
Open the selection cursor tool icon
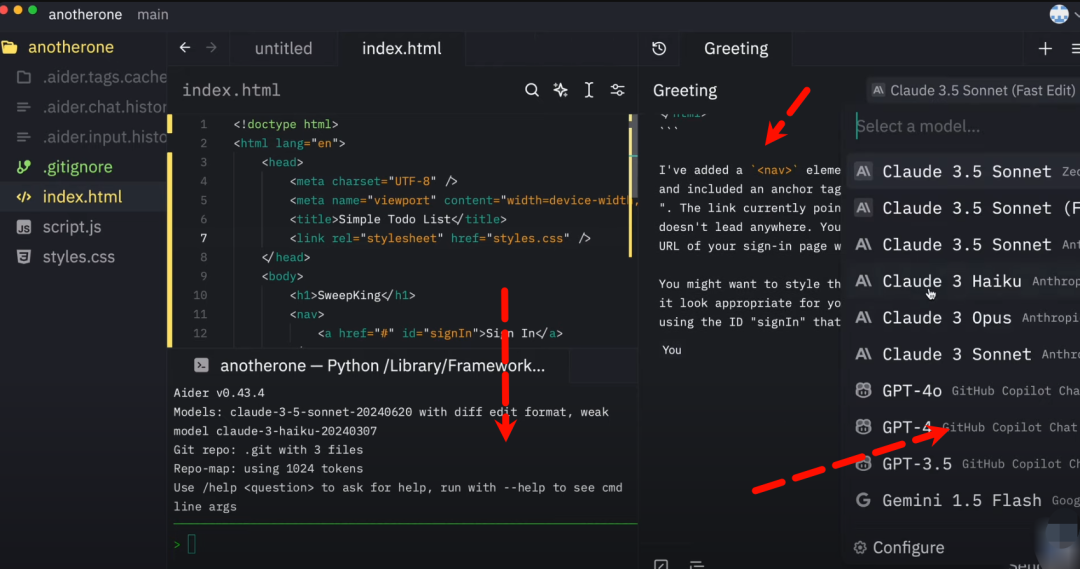pyautogui.click(x=589, y=90)
